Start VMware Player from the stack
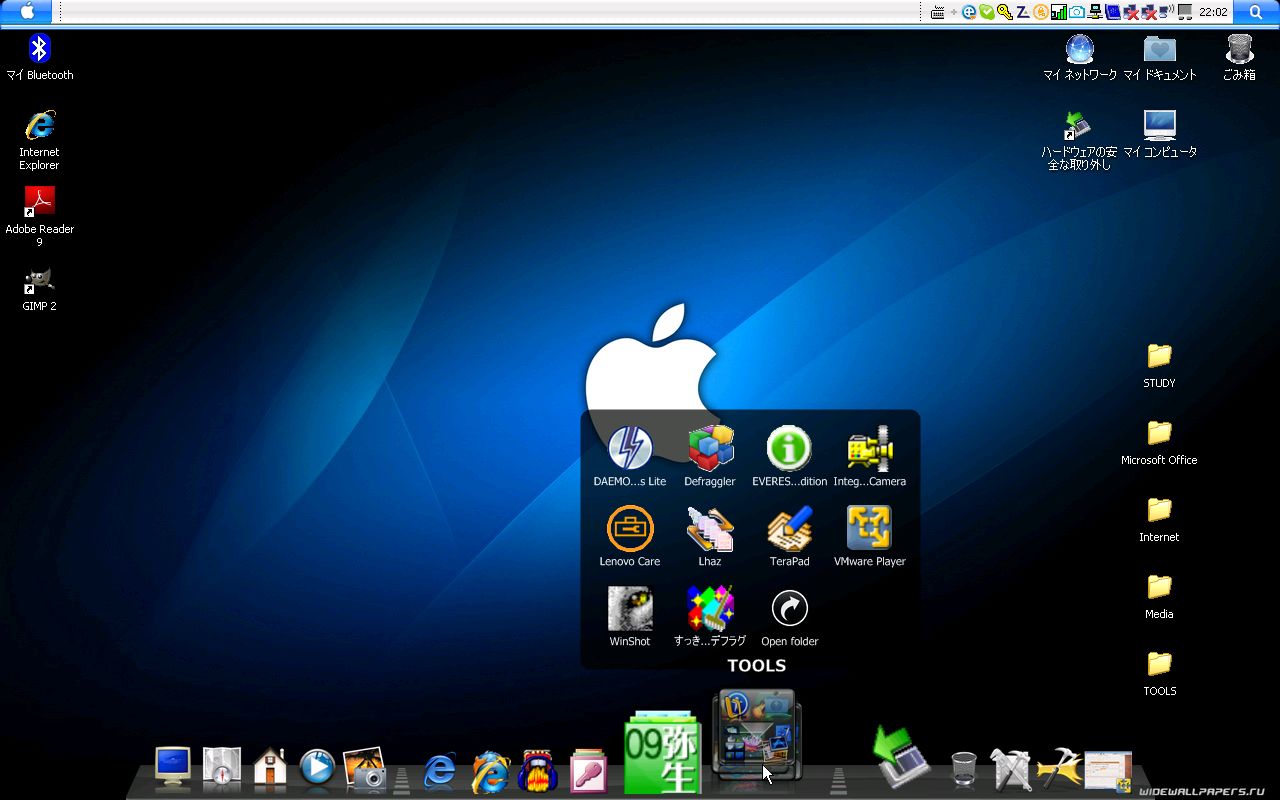Viewport: 1280px width, 800px height. (x=869, y=536)
